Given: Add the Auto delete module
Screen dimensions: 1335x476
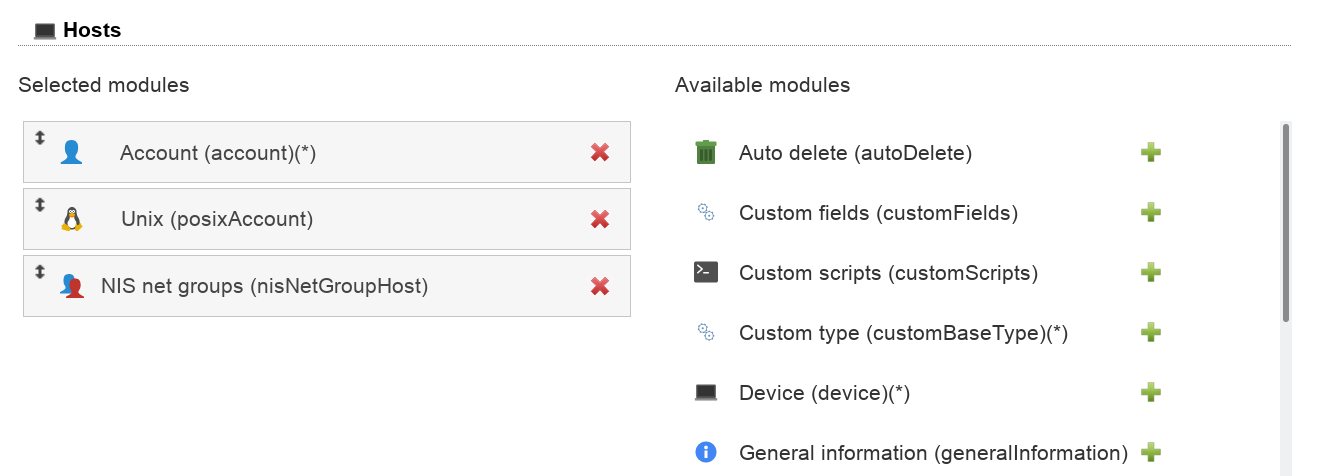Looking at the screenshot, I should [x=1151, y=152].
